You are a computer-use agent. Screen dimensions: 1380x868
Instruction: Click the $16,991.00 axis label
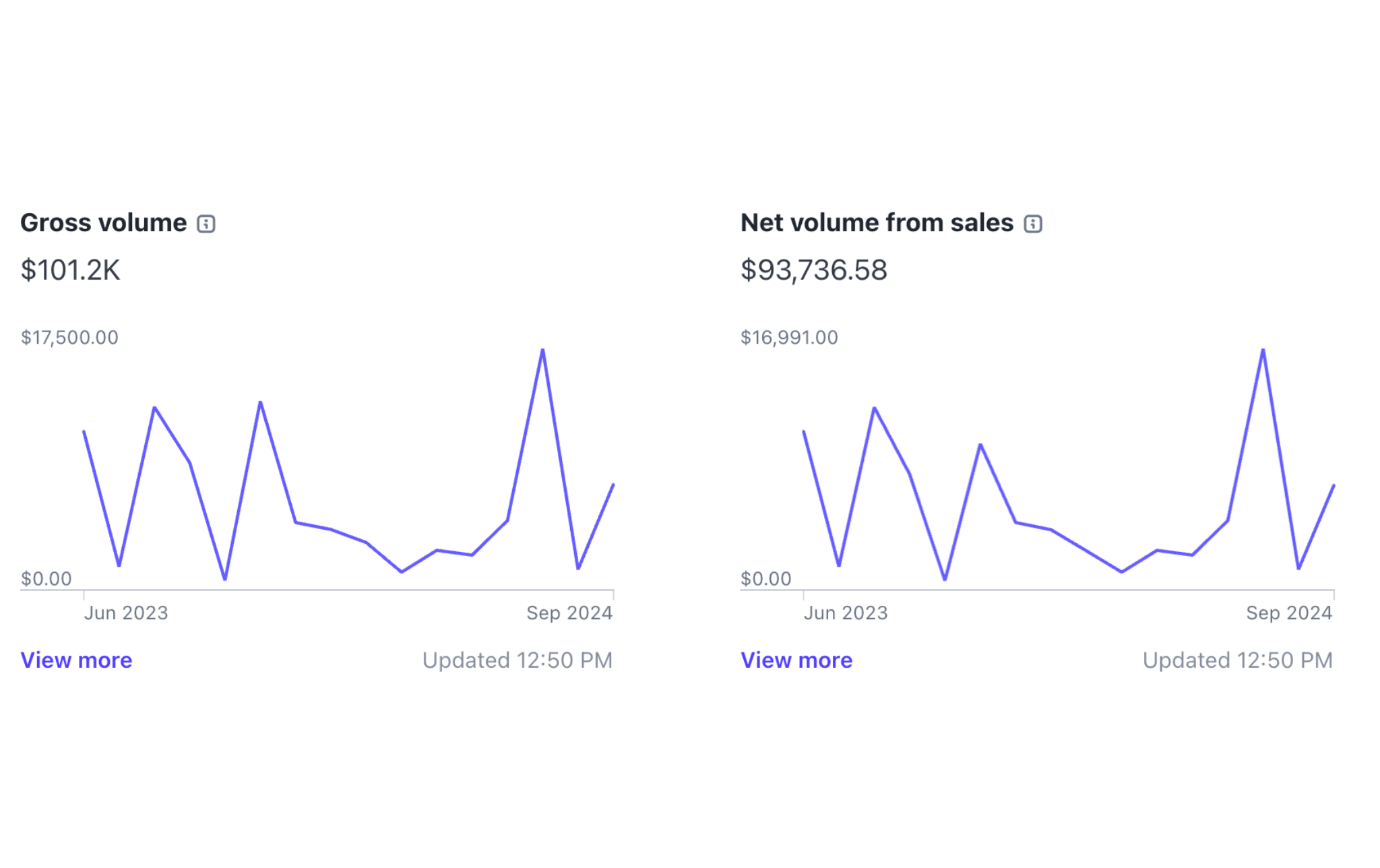point(789,338)
